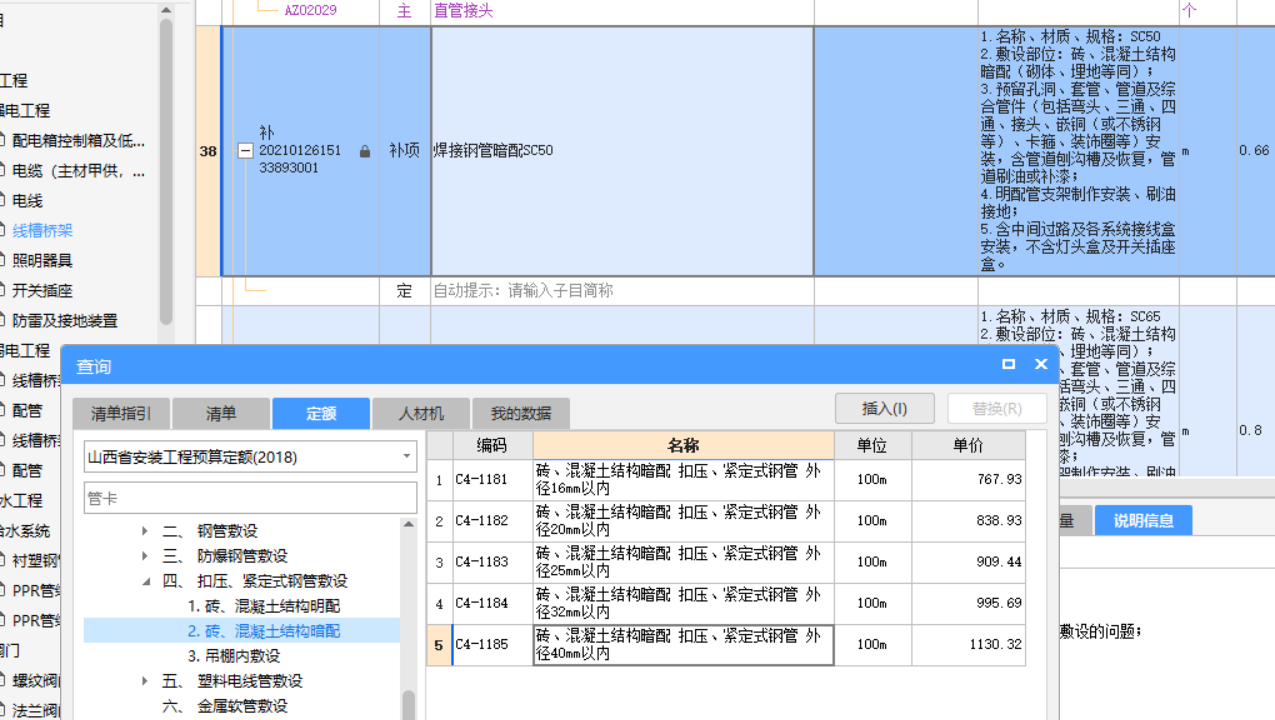This screenshot has width=1275, height=720.
Task: Click the left sidebar vertical scrollbar
Action: coord(166,170)
